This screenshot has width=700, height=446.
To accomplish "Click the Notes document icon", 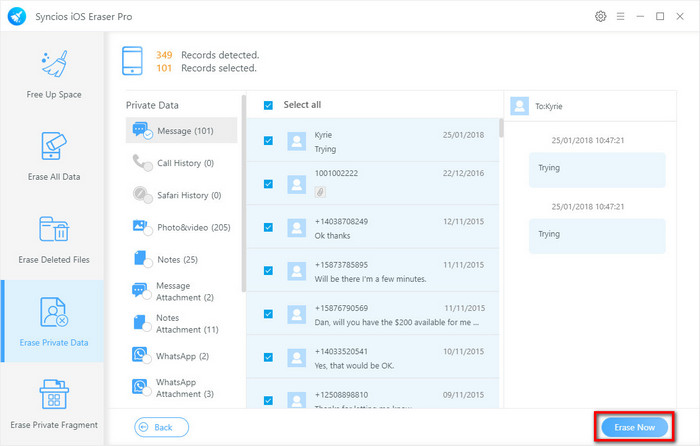I will 142,259.
